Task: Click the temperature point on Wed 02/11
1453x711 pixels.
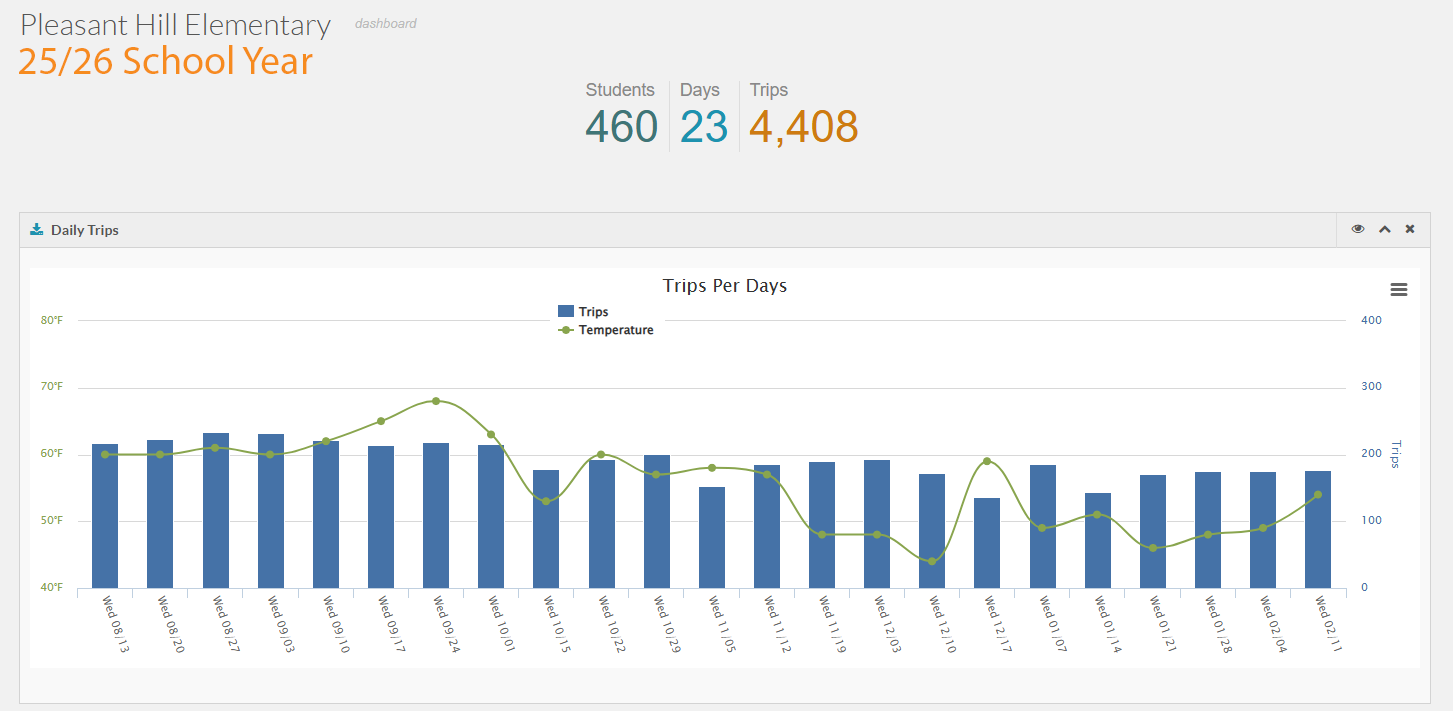Action: 1317,494
